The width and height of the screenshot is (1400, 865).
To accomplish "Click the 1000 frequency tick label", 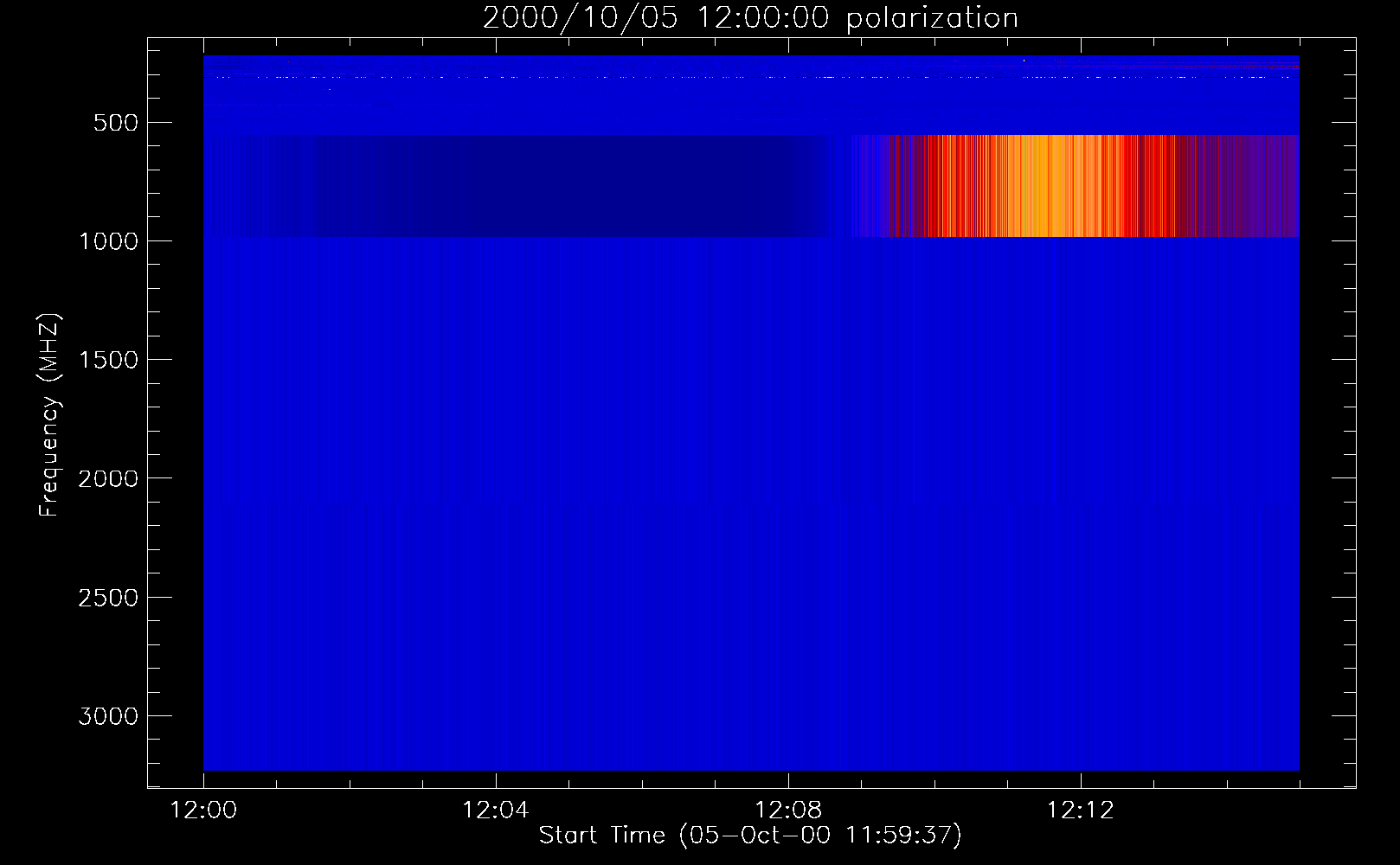I will tap(108, 241).
